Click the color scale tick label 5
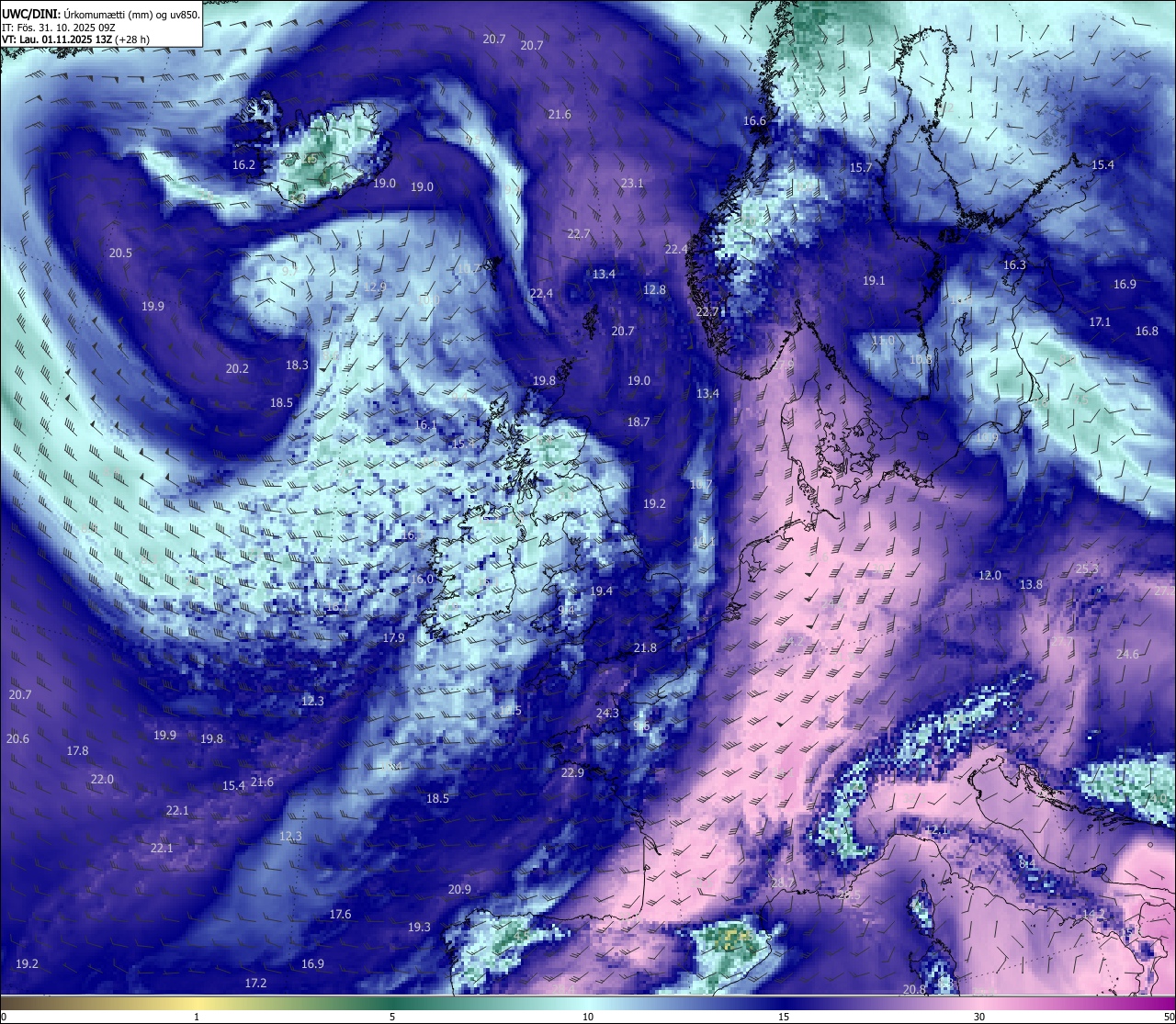Viewport: 1176px width, 1024px height. (392, 1017)
